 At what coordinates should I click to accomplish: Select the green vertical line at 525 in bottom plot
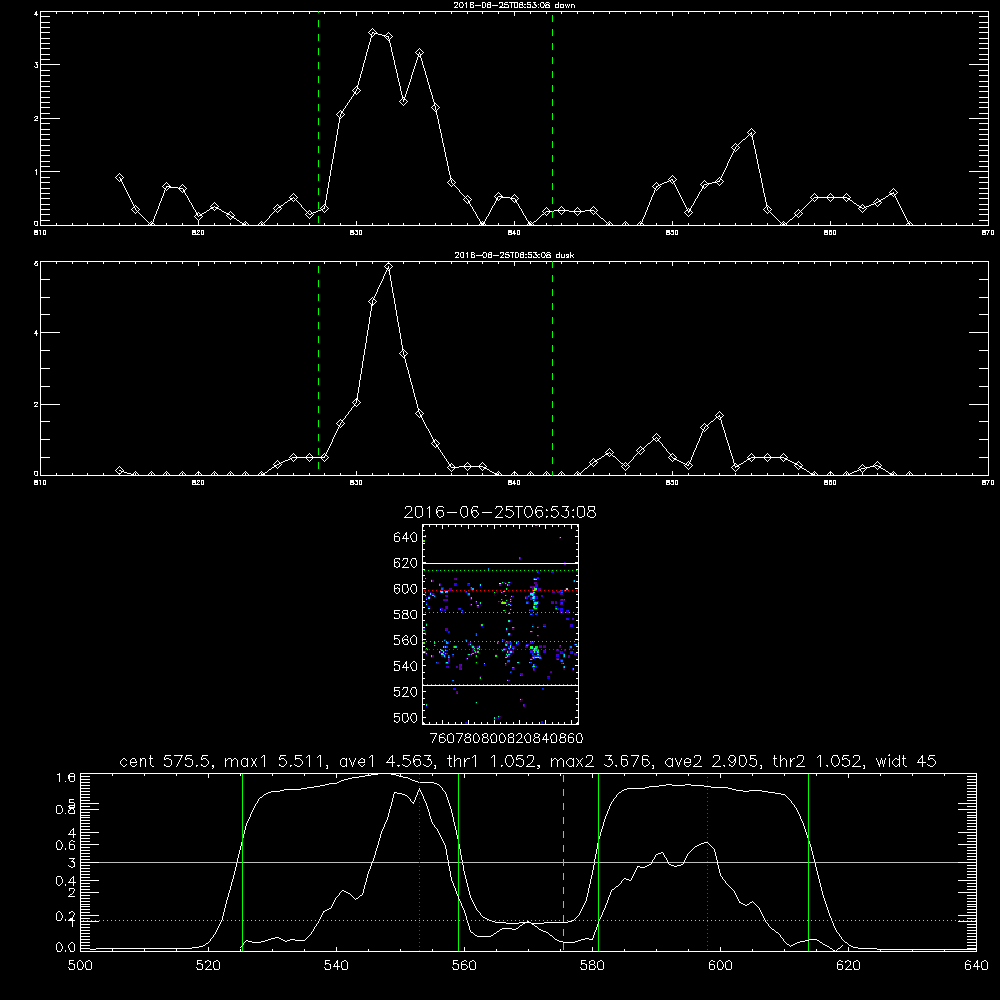pos(242,861)
